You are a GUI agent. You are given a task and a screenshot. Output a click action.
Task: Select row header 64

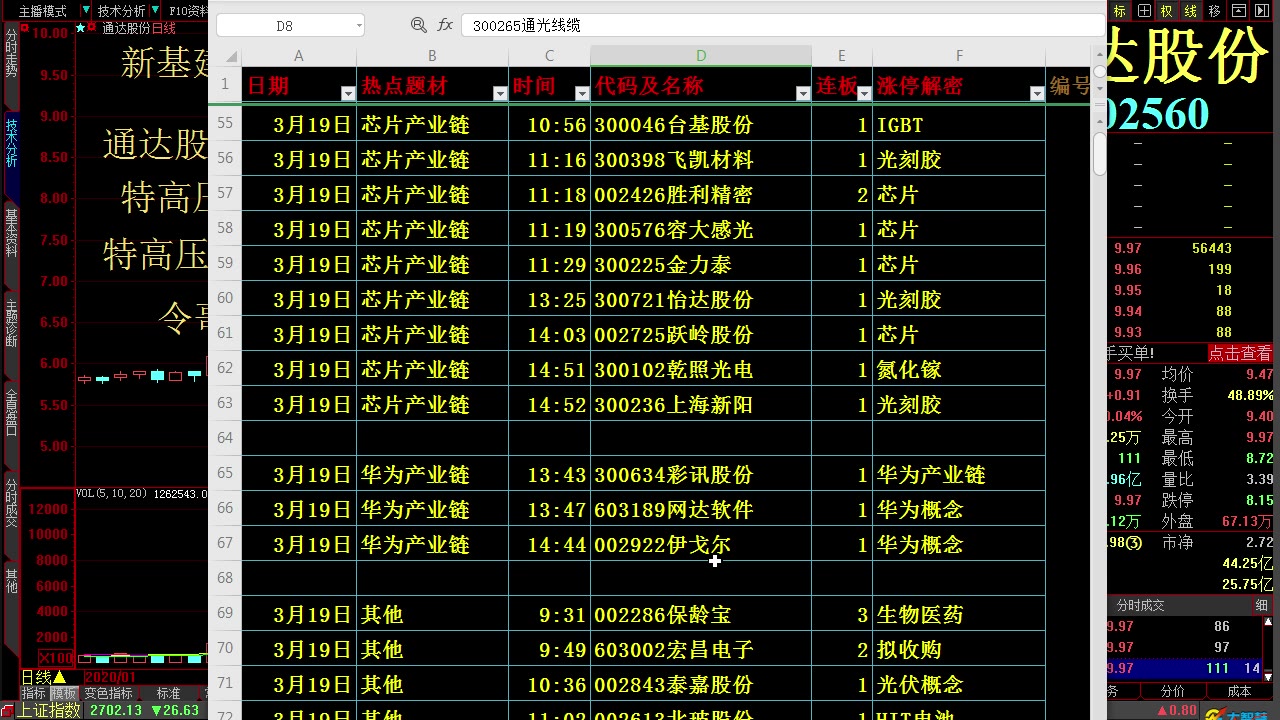[x=225, y=438]
